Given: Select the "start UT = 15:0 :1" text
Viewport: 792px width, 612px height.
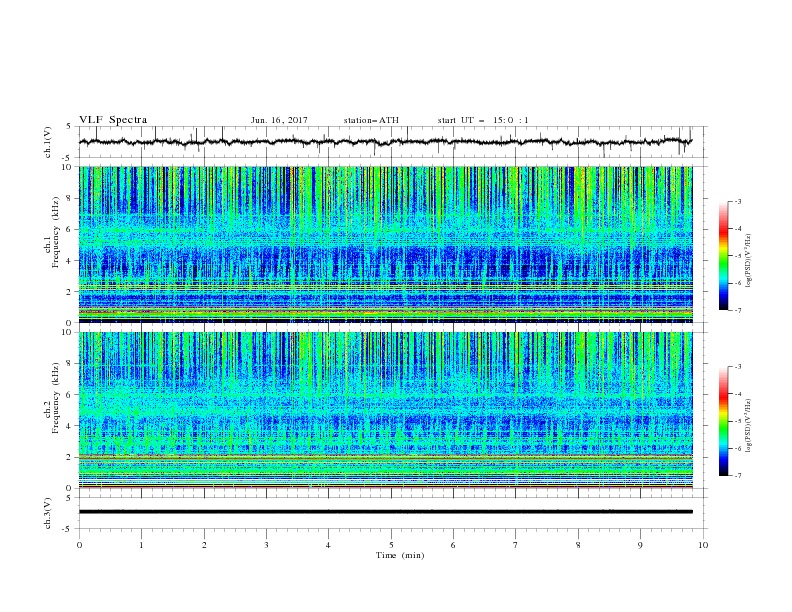Looking at the screenshot, I should click(483, 120).
